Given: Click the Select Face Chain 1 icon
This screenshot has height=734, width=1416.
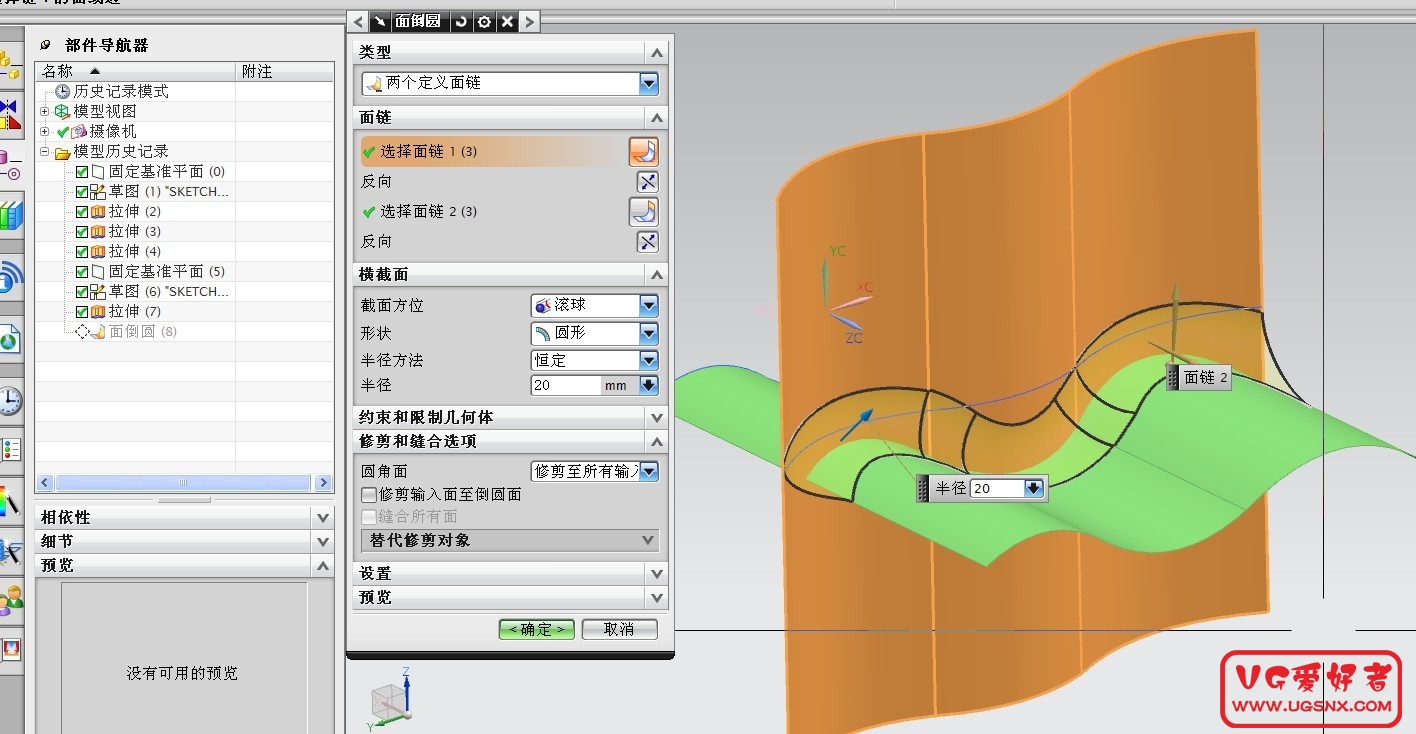Looking at the screenshot, I should [644, 152].
